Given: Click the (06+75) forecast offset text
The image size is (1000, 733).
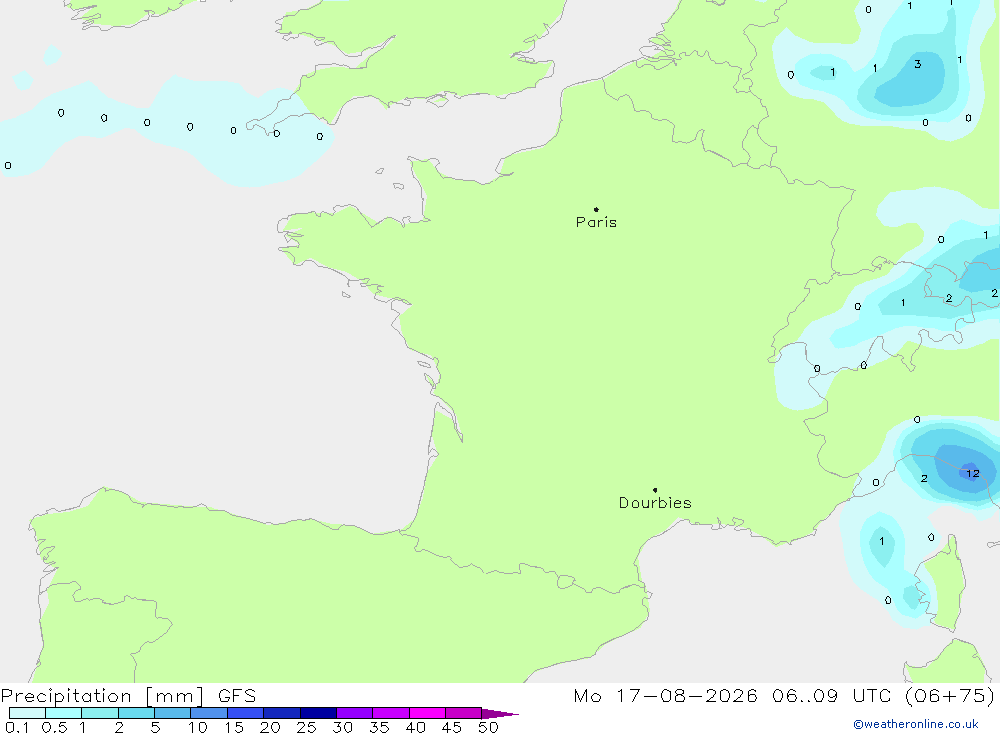Looking at the screenshot, I should (950, 696).
